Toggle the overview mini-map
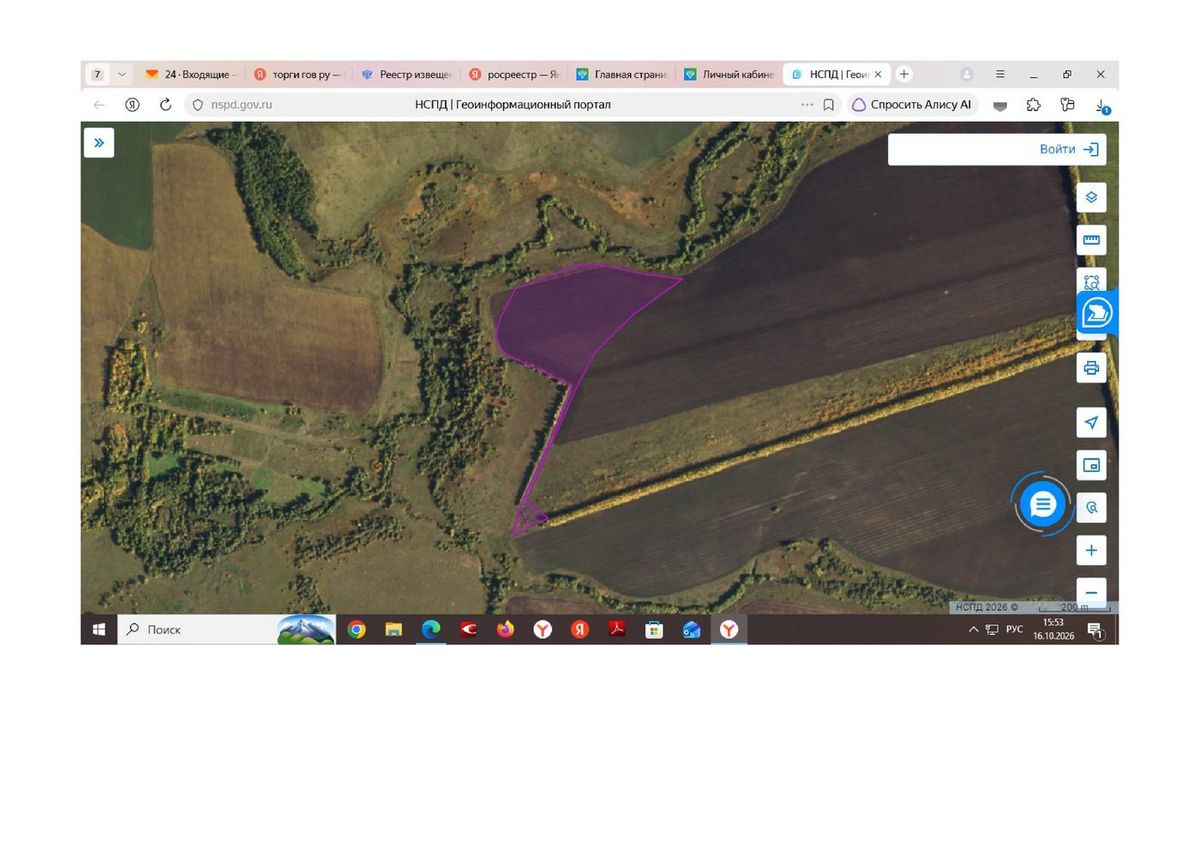This screenshot has height=849, width=1200. click(1091, 465)
